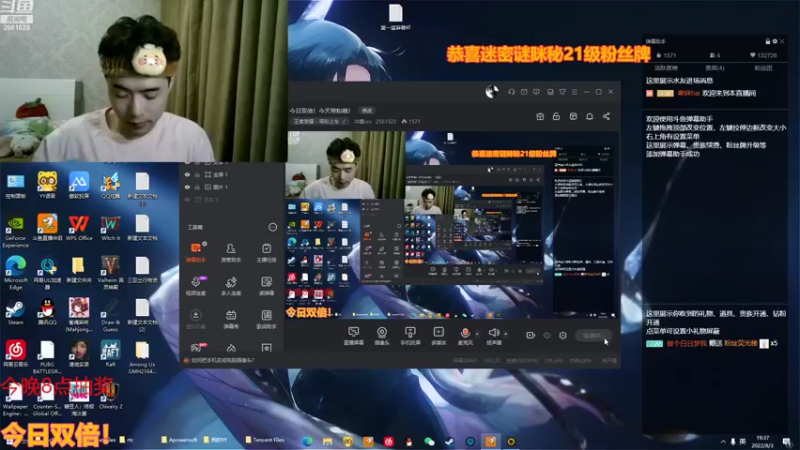This screenshot has width=800, height=450.
Task: Open the 视频连麦 tool in the toolbox
Action: (x=196, y=286)
